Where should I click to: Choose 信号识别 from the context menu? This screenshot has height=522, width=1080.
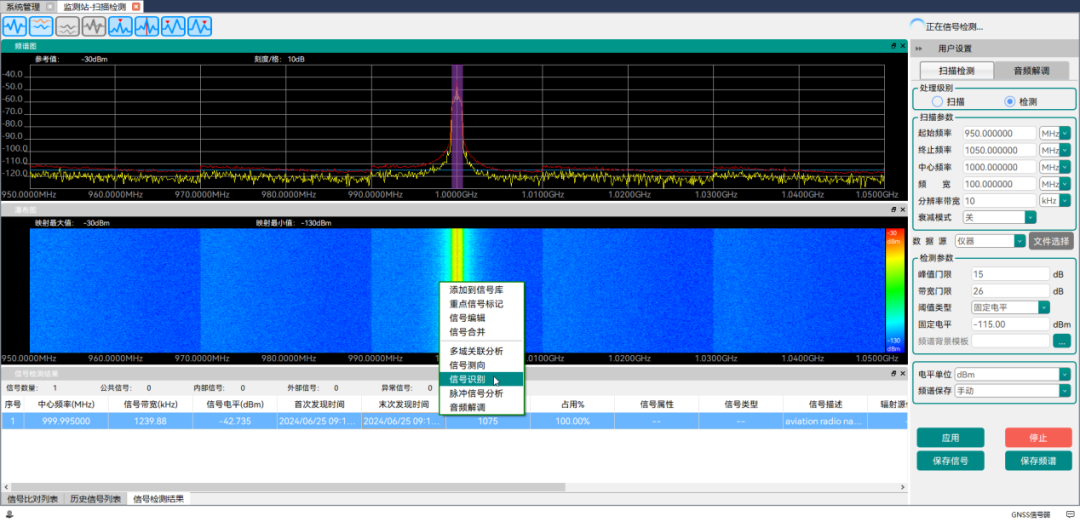(x=482, y=379)
